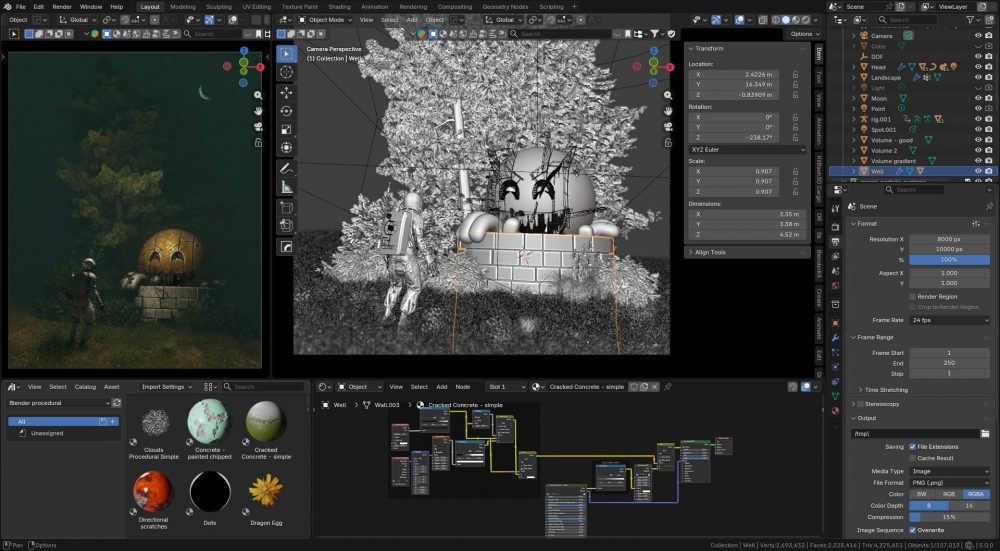This screenshot has height=551, width=1000.
Task: Expand the Head object in outliner
Action: pyautogui.click(x=854, y=67)
